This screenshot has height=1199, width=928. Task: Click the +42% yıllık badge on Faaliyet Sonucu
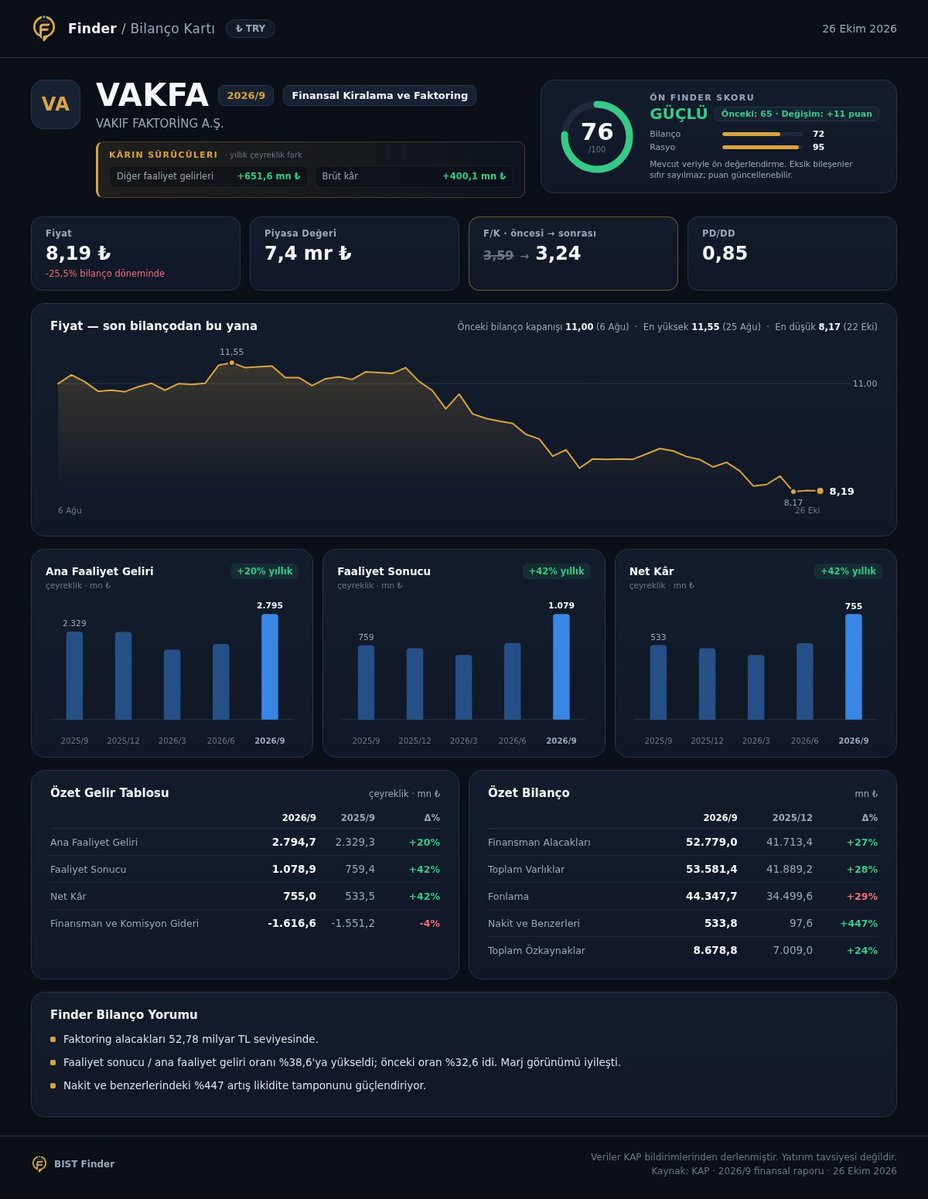(556, 571)
